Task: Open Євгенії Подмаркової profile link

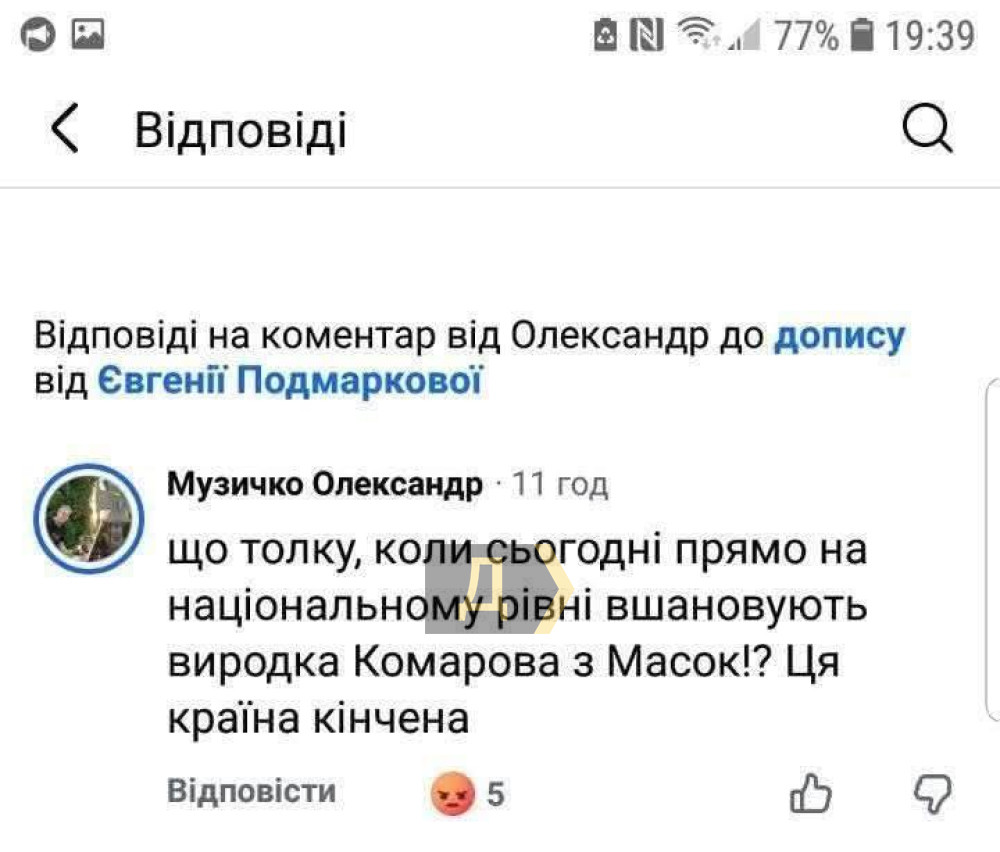Action: pos(291,381)
